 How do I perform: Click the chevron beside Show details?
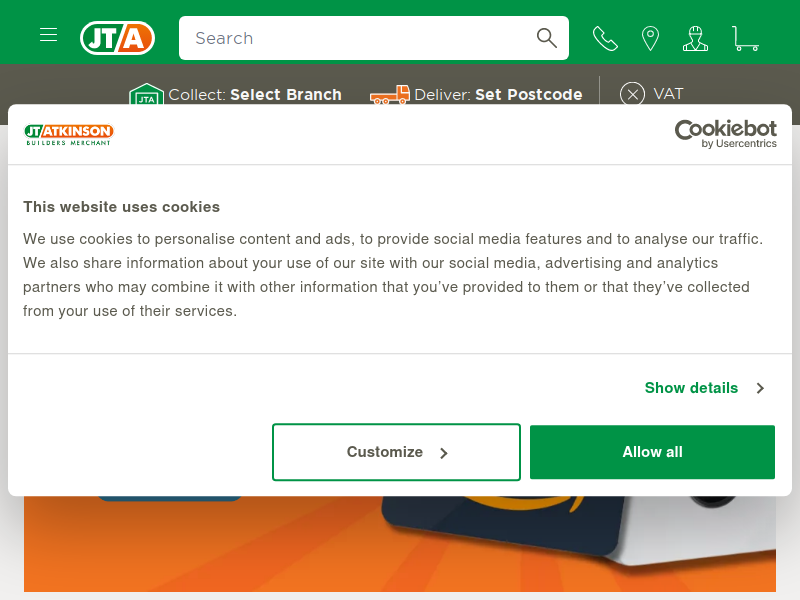coord(760,388)
